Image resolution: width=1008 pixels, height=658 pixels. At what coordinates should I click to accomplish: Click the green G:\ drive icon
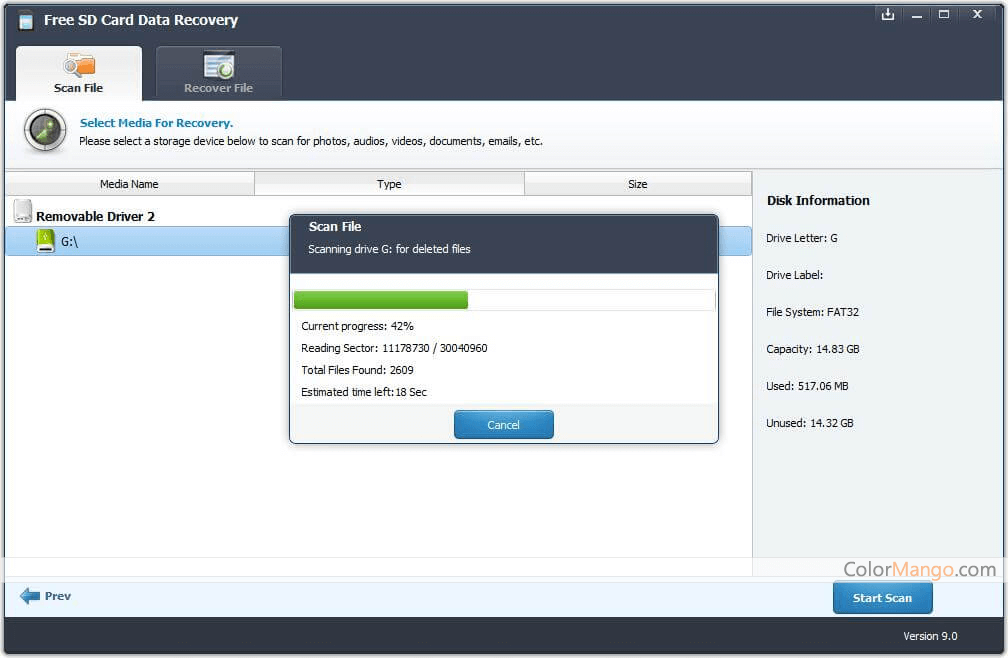(x=46, y=241)
